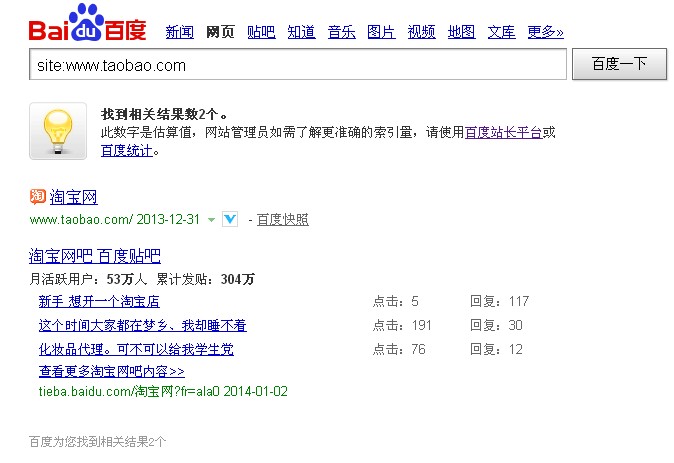Image resolution: width=674 pixels, height=463 pixels.
Task: Click 查看更多淘宝网吧内容>>
Action: tap(112, 371)
